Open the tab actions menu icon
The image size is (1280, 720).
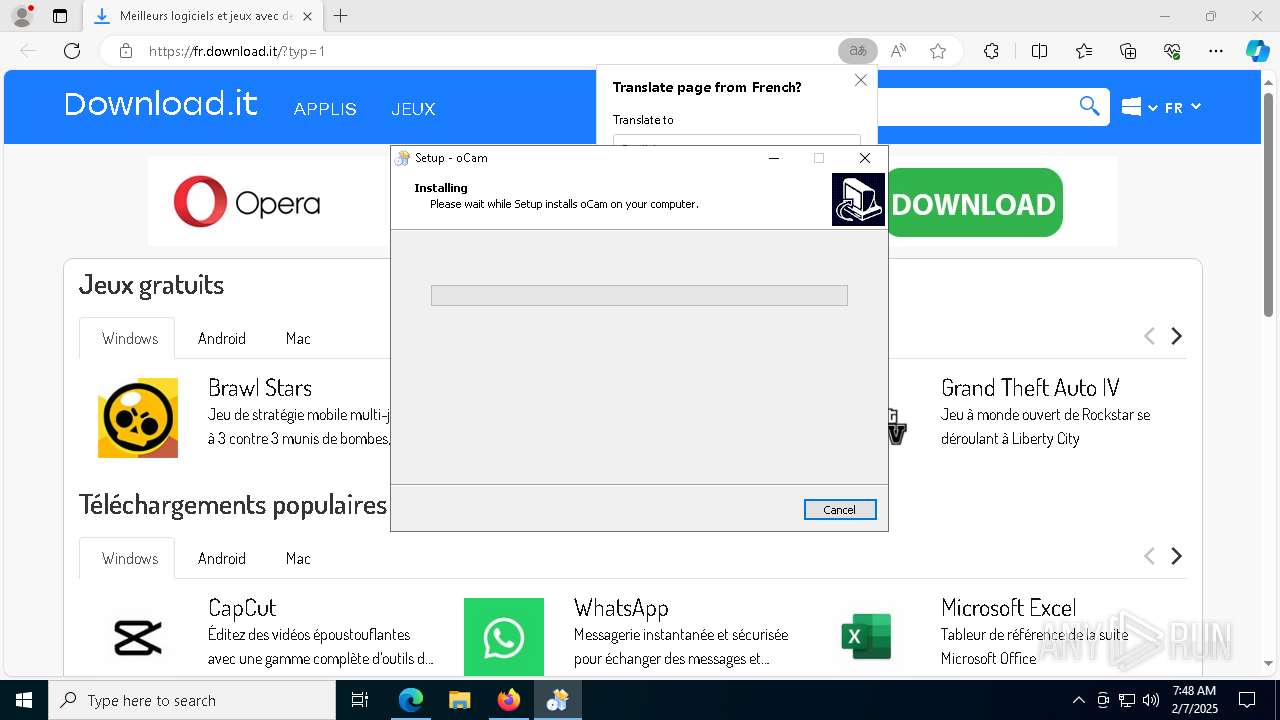tap(60, 16)
